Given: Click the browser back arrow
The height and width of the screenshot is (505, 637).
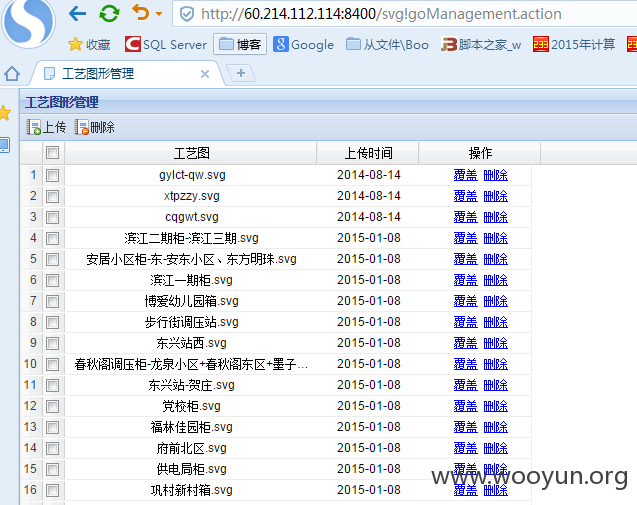Looking at the screenshot, I should pos(78,13).
